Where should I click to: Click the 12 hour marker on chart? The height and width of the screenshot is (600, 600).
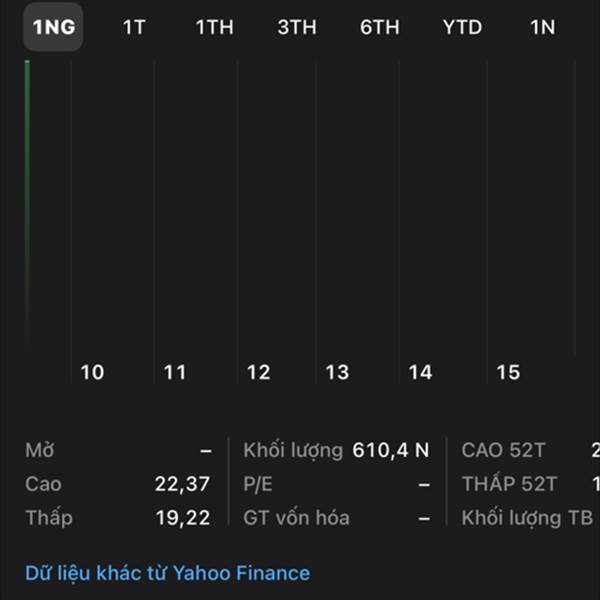tap(258, 372)
